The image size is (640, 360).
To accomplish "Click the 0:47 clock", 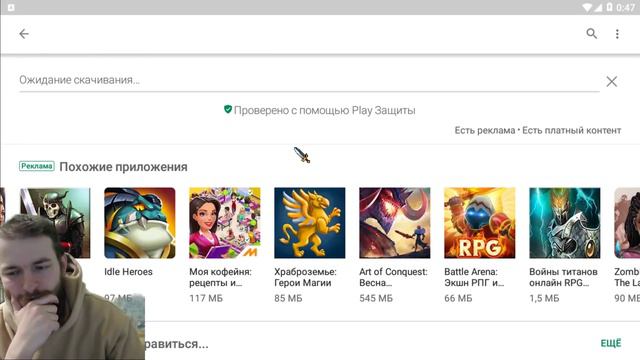I will pos(625,7).
